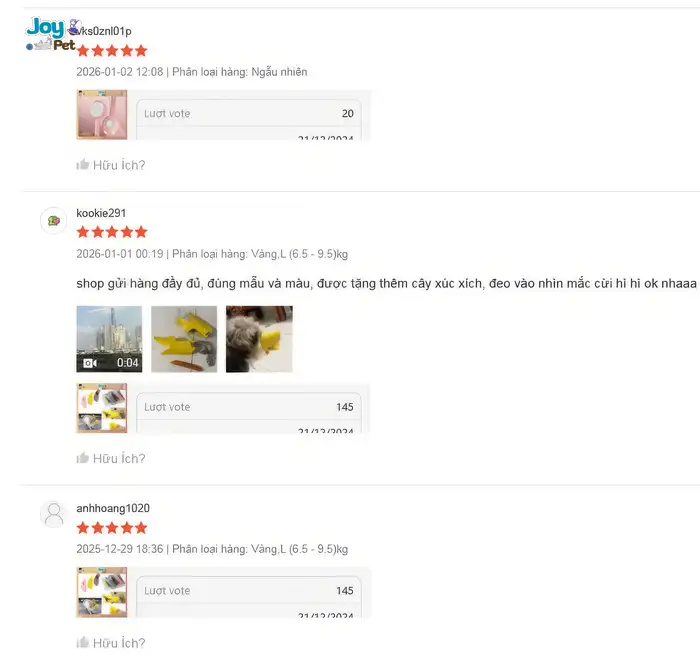Click username anhhoang1020

[113, 508]
